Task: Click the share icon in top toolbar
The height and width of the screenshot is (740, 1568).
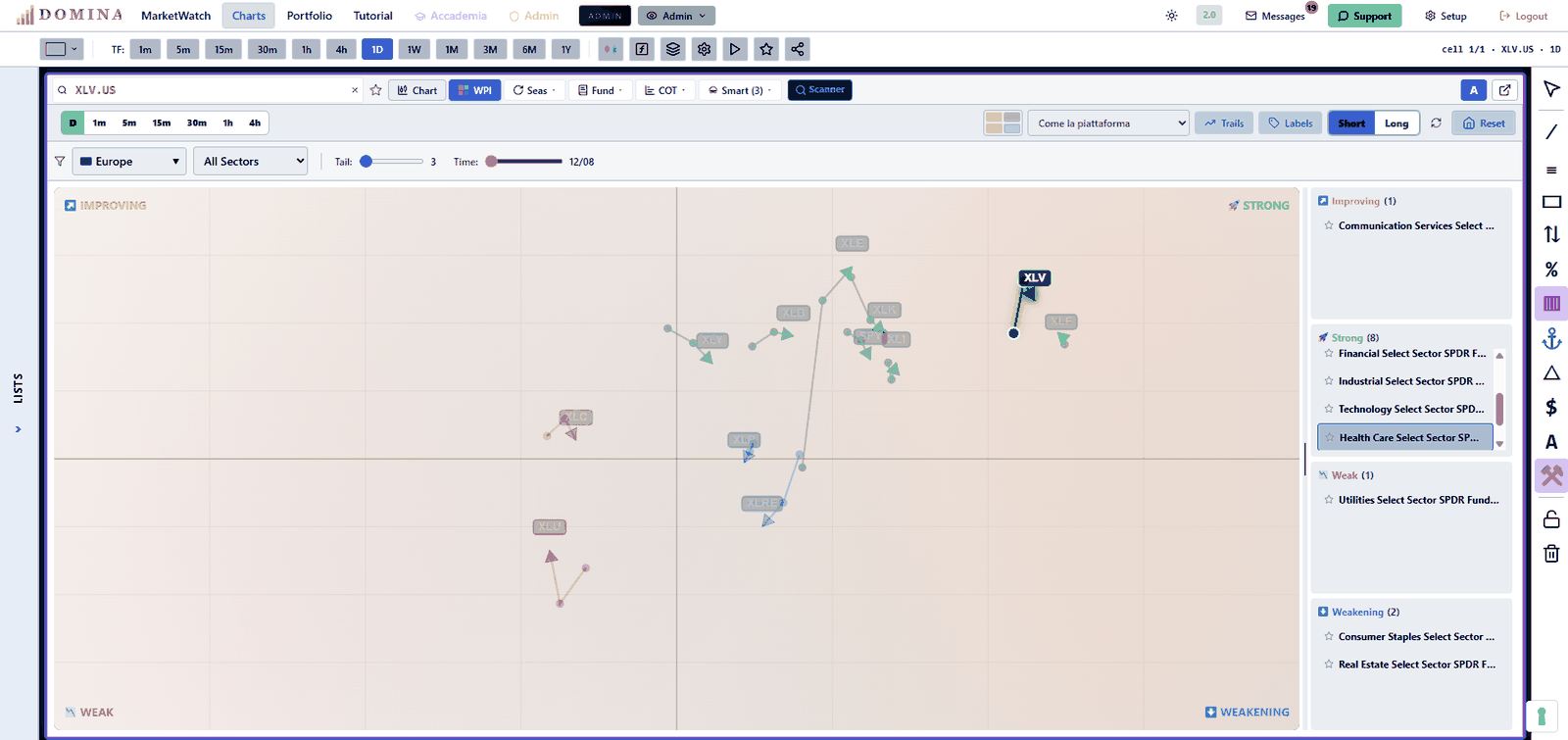Action: click(x=798, y=49)
